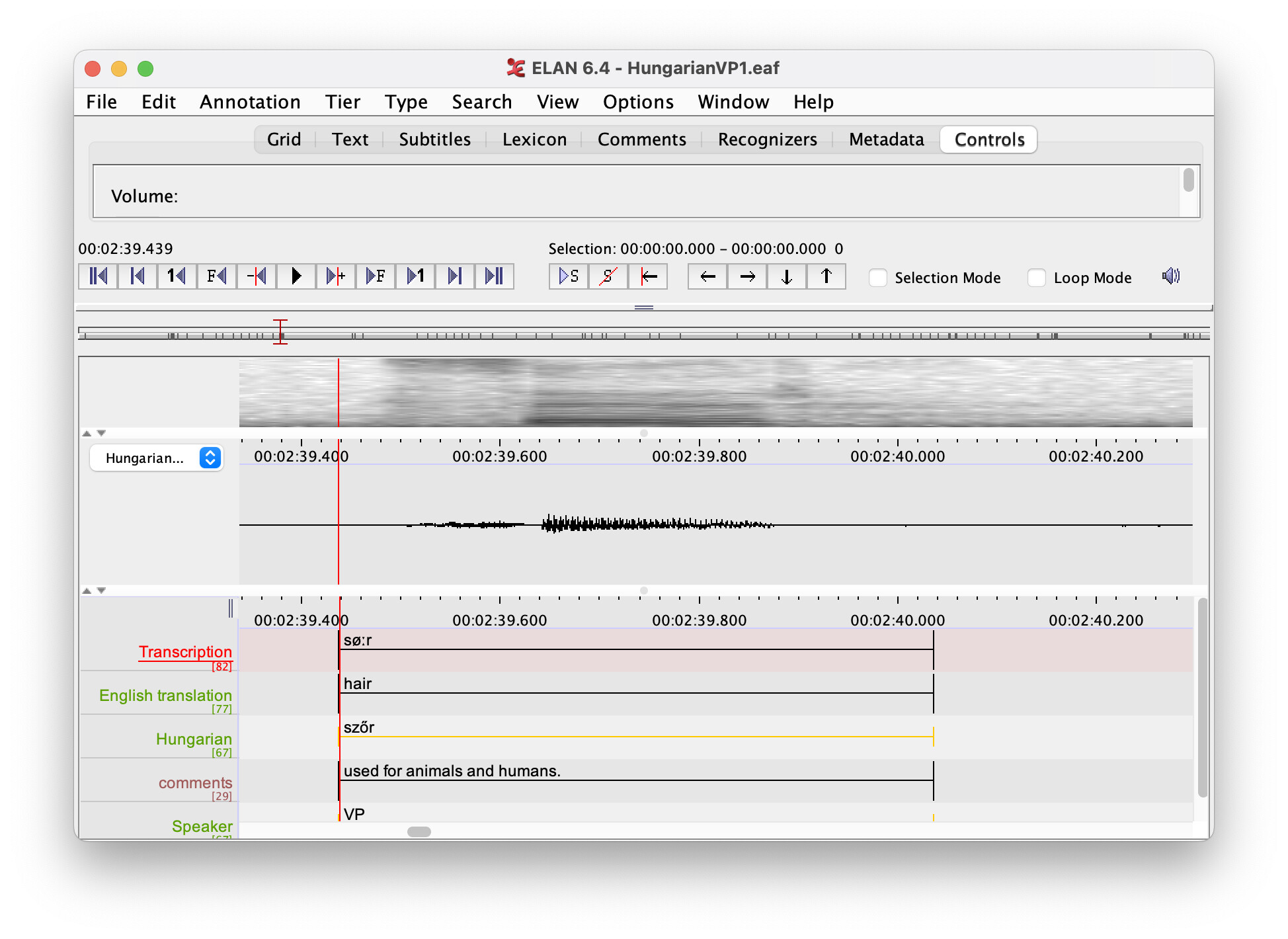1288x939 pixels.
Task: Open the Window menu
Action: pos(733,102)
